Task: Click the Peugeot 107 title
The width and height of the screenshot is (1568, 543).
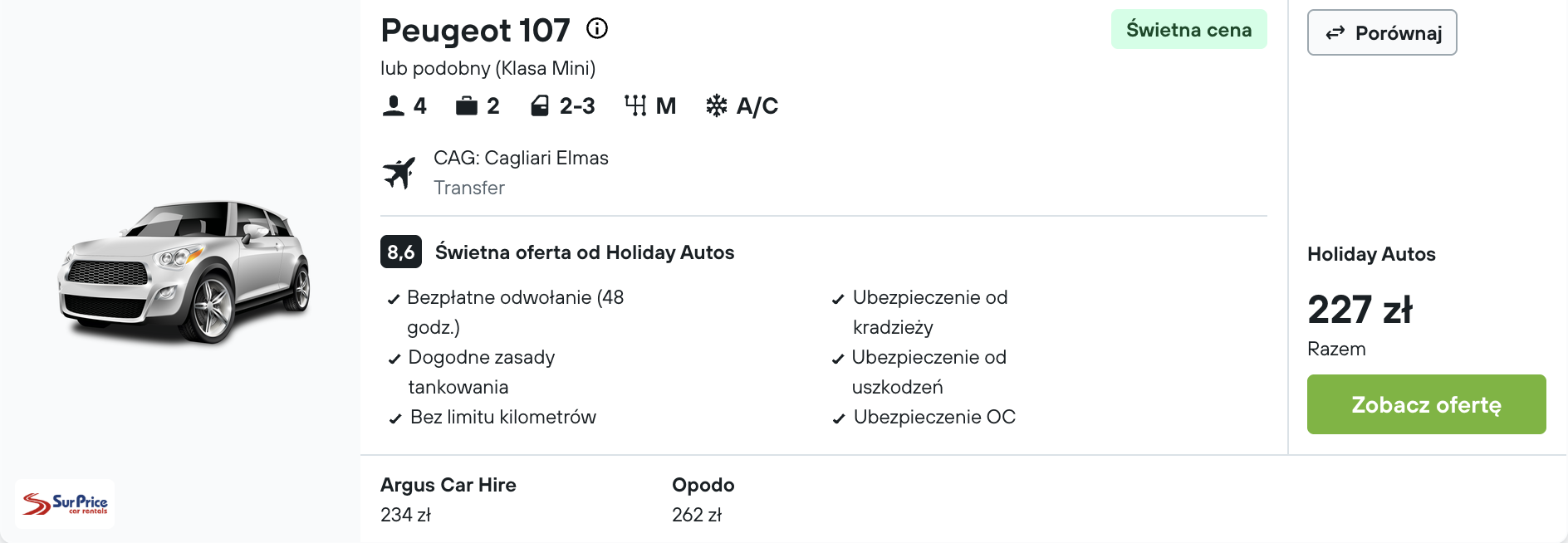Action: point(475,31)
